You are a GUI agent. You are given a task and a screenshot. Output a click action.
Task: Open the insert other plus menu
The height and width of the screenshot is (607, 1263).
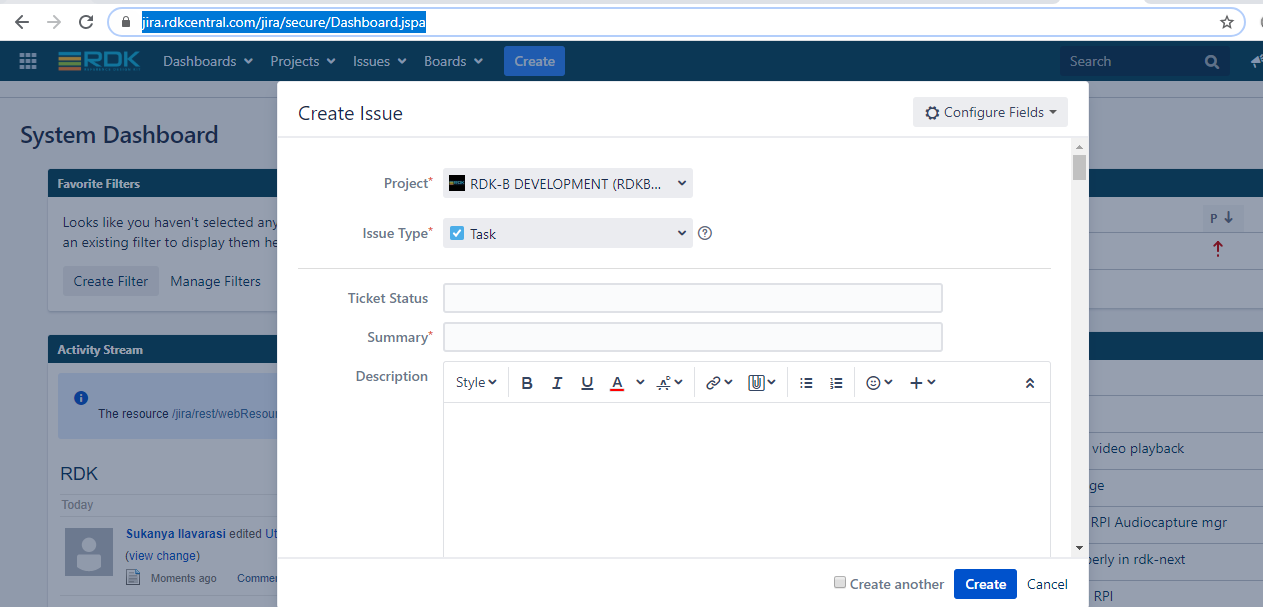[x=922, y=383]
